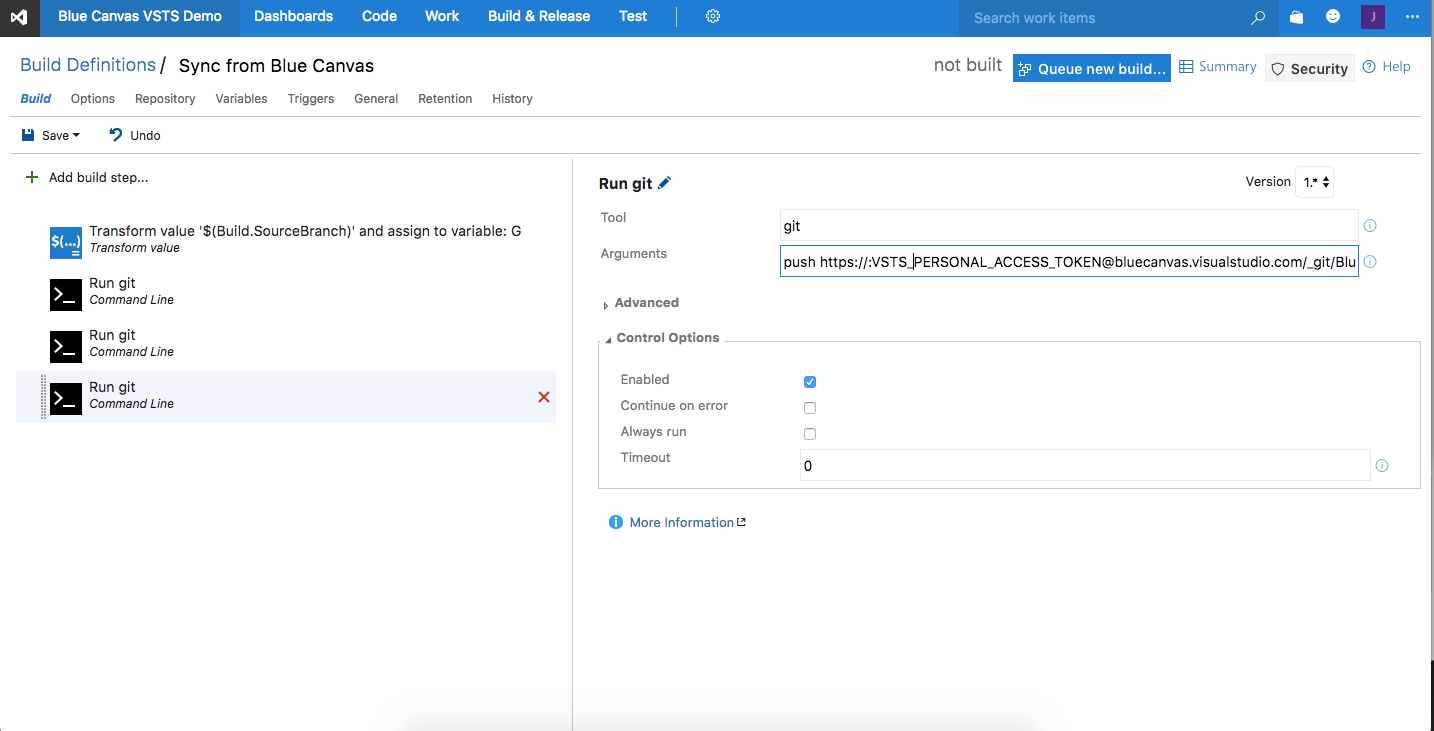Image resolution: width=1434 pixels, height=731 pixels.
Task: Click the 'Sync from Blue Canvas' definition title
Action: (x=276, y=66)
